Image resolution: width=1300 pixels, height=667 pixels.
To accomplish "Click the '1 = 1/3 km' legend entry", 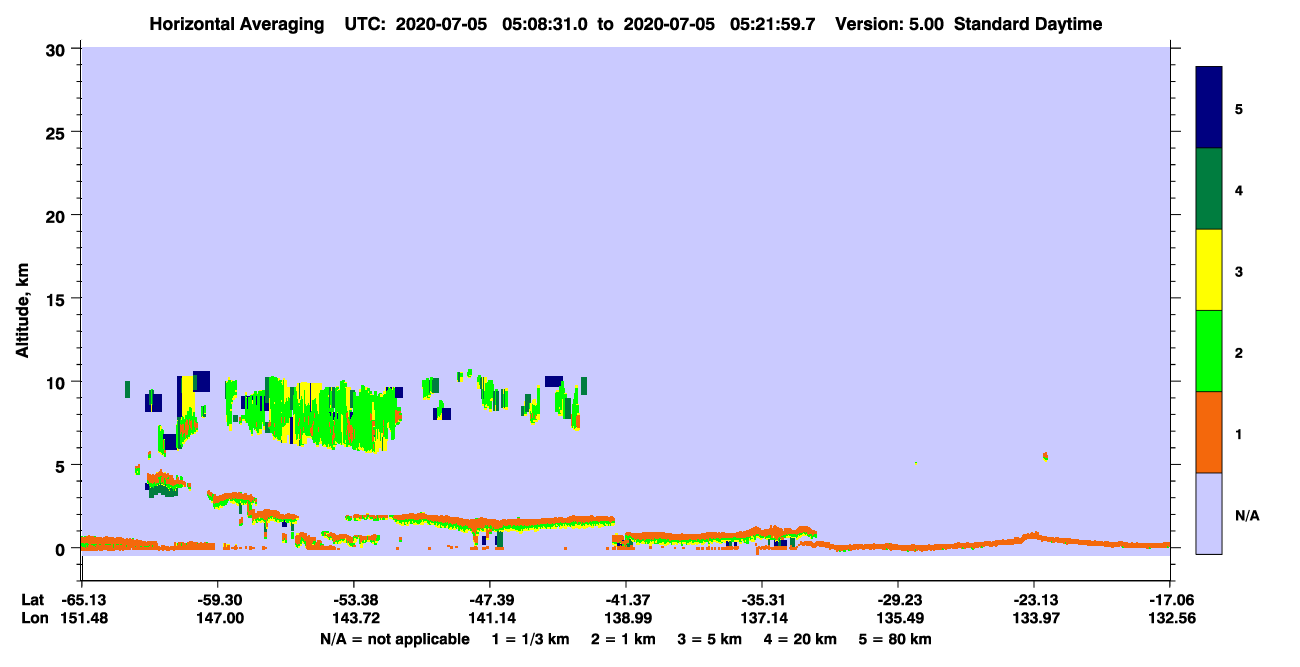I will [533, 639].
